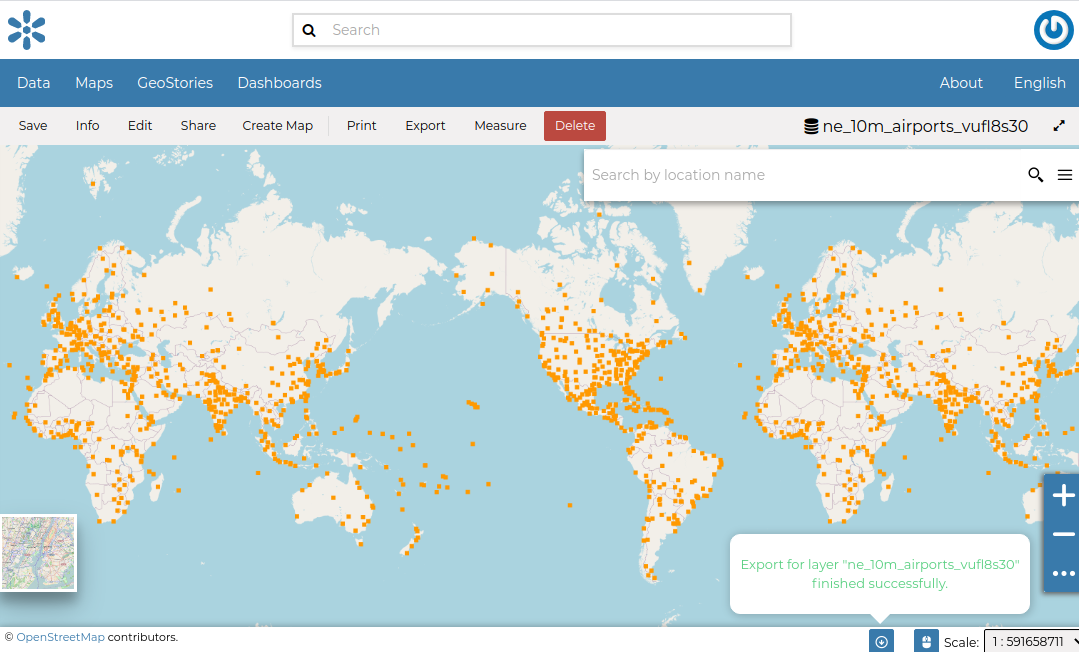Expand more map tools ellipsis

(x=1063, y=574)
